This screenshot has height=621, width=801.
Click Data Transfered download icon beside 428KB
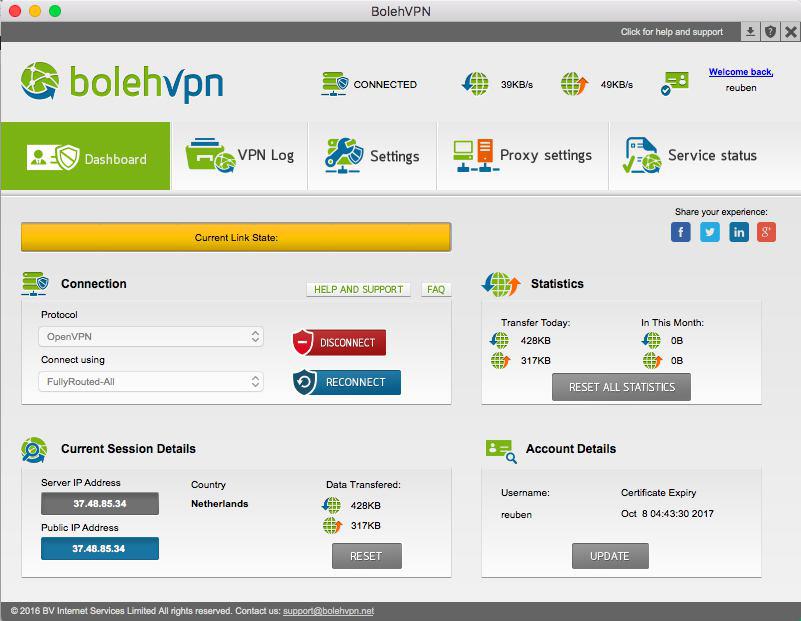point(332,505)
